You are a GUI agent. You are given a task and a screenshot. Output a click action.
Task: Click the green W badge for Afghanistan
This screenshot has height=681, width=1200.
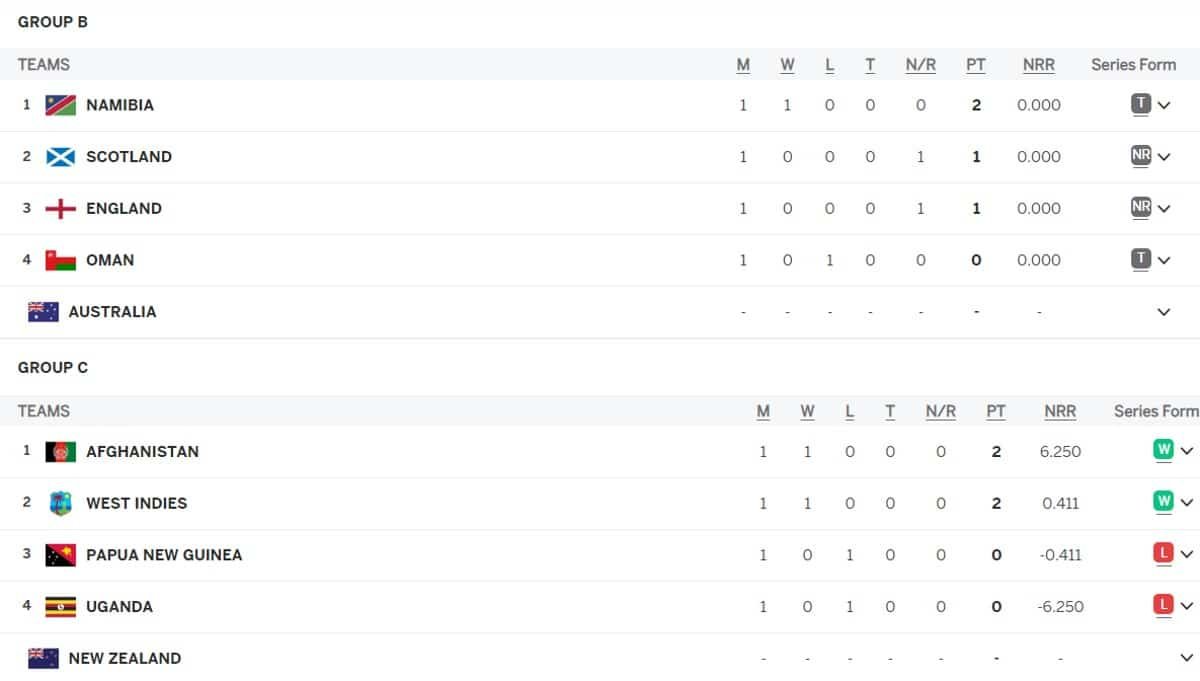point(1162,450)
